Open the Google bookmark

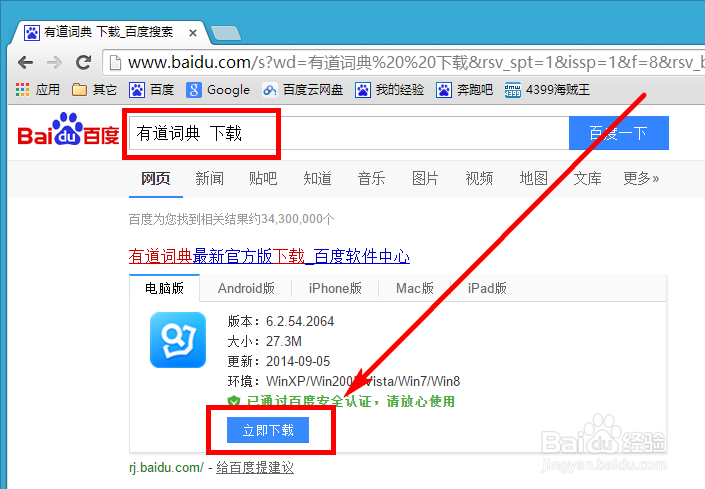point(218,89)
